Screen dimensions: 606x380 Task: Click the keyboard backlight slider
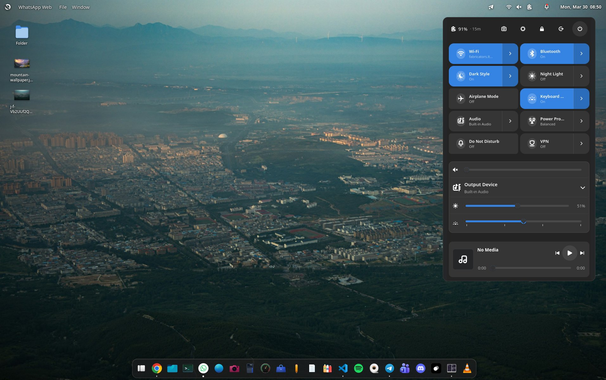(524, 222)
